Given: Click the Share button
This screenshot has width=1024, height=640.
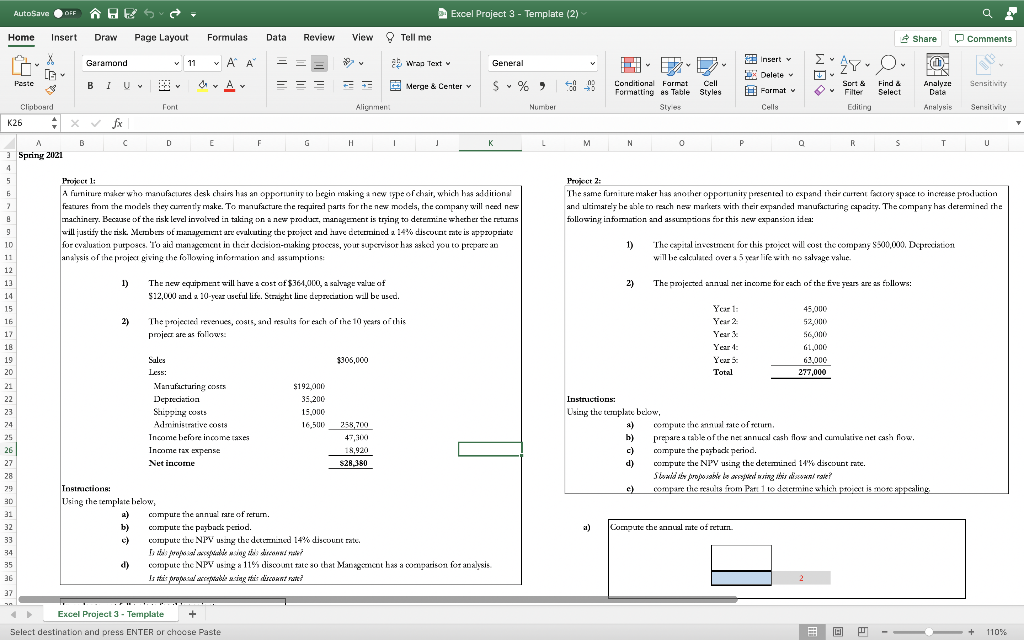Looking at the screenshot, I should pyautogui.click(x=916, y=36).
